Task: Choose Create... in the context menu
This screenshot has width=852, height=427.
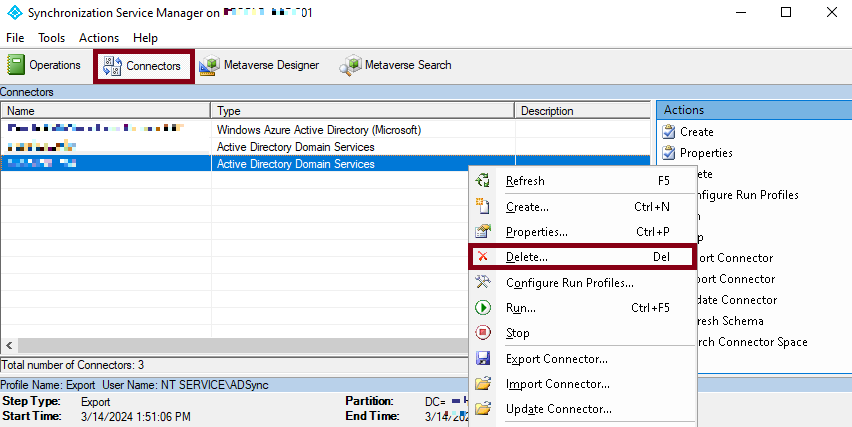Action: [x=581, y=207]
